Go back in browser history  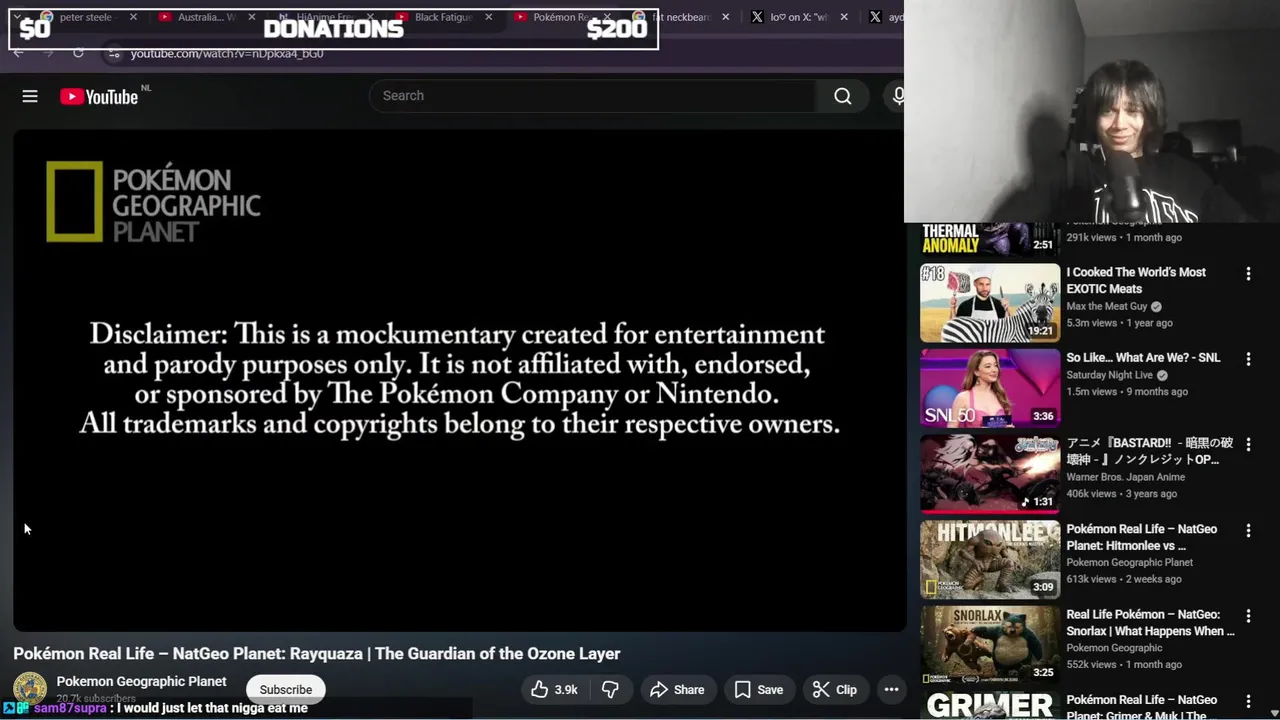[18, 52]
